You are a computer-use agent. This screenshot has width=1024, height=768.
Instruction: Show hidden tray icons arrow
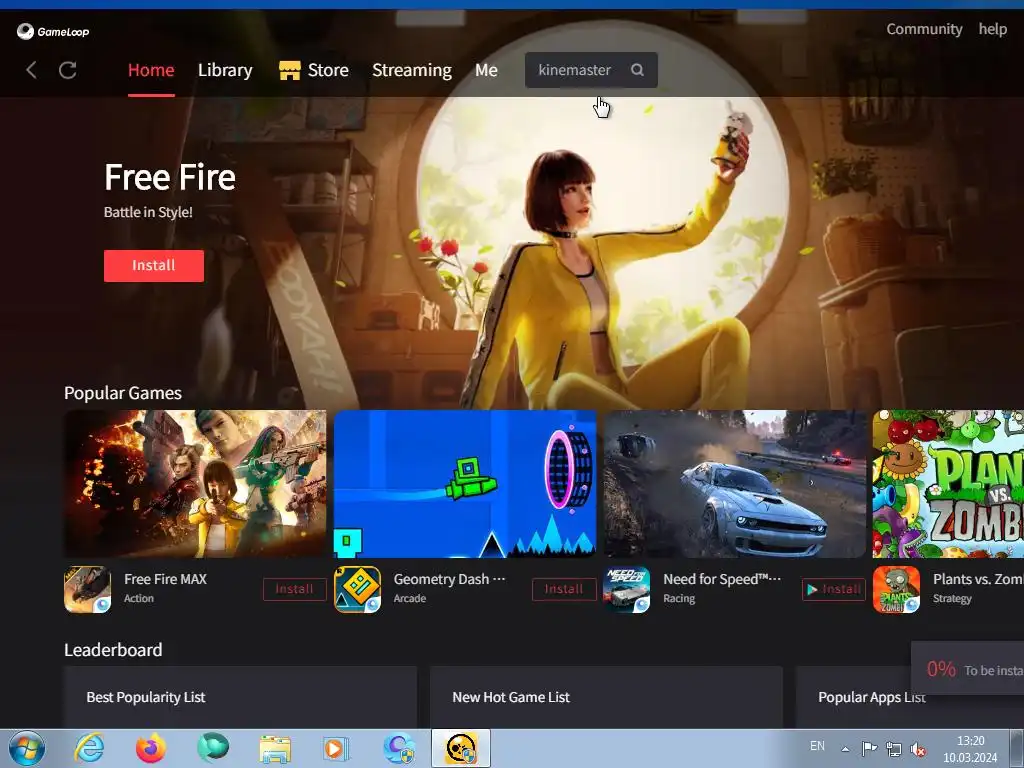(x=845, y=749)
